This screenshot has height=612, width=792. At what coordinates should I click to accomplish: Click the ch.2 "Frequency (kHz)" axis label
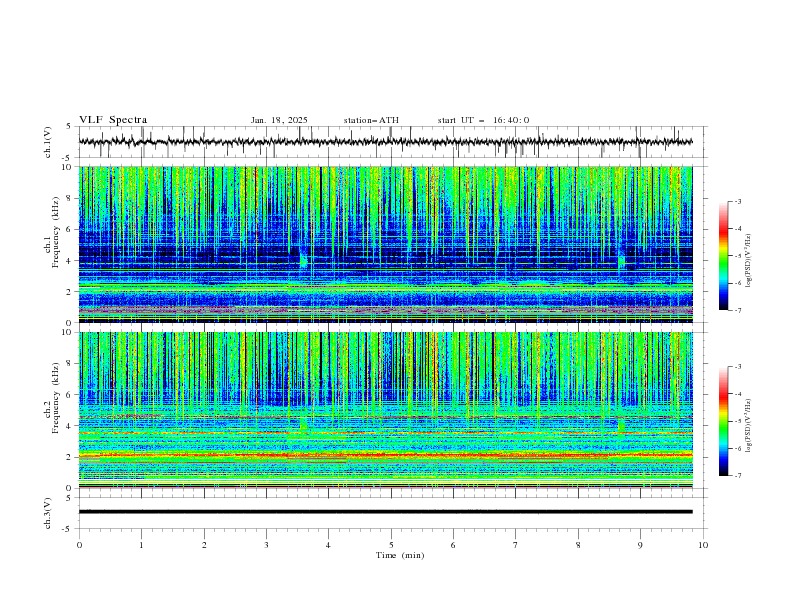pyautogui.click(x=55, y=398)
